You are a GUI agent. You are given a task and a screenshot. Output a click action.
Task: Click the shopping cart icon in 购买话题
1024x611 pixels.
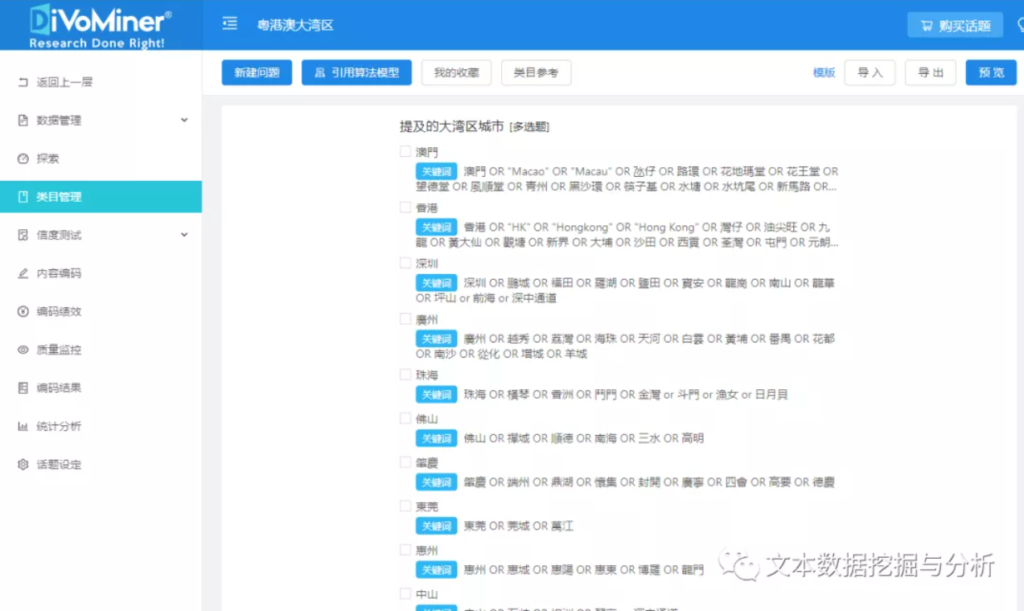tap(926, 26)
